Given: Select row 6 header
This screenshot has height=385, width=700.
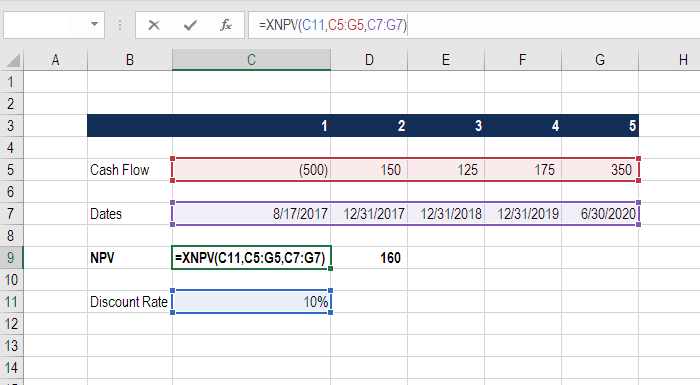Looking at the screenshot, I should [11, 192].
